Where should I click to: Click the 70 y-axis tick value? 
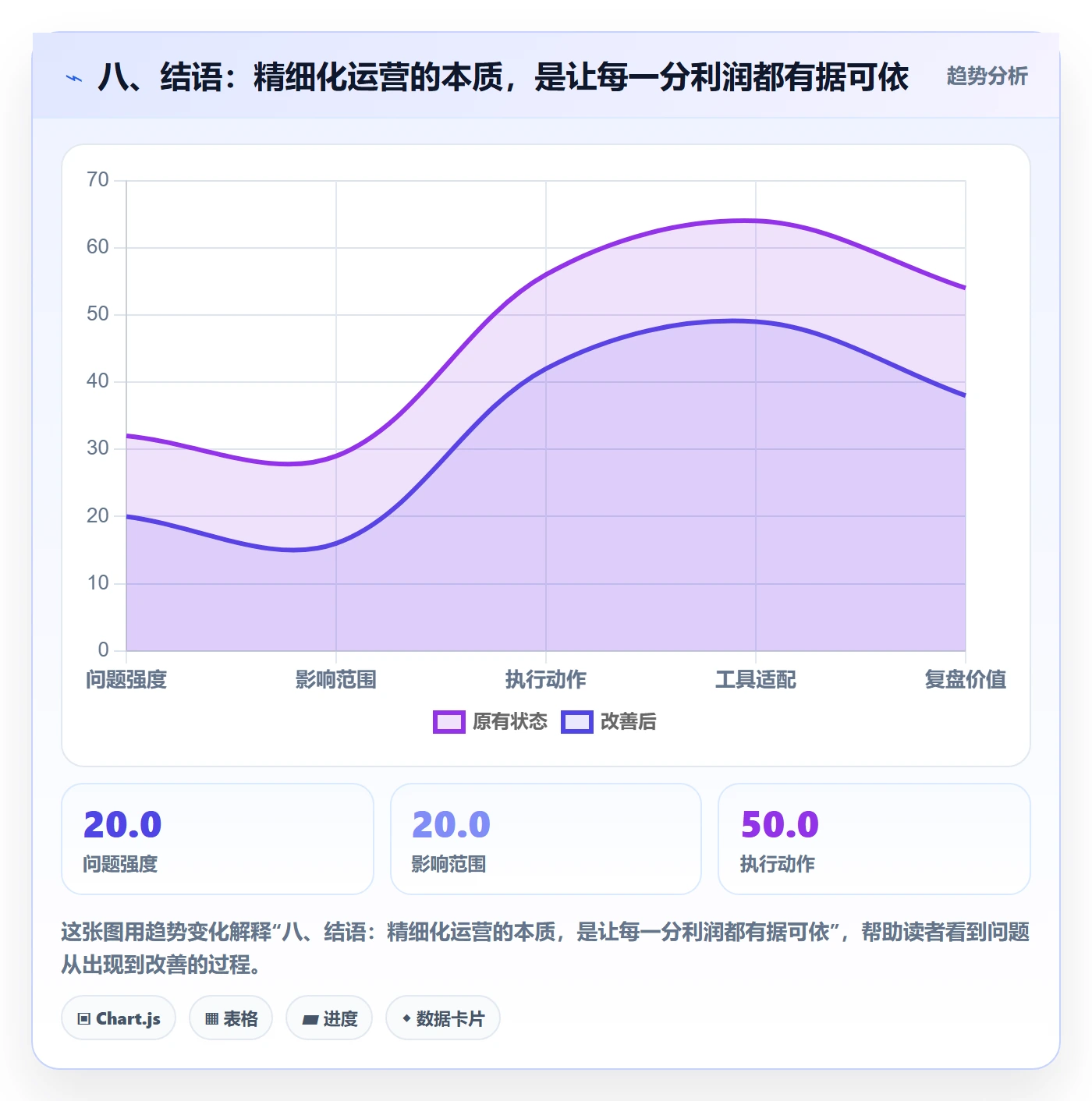pyautogui.click(x=97, y=180)
